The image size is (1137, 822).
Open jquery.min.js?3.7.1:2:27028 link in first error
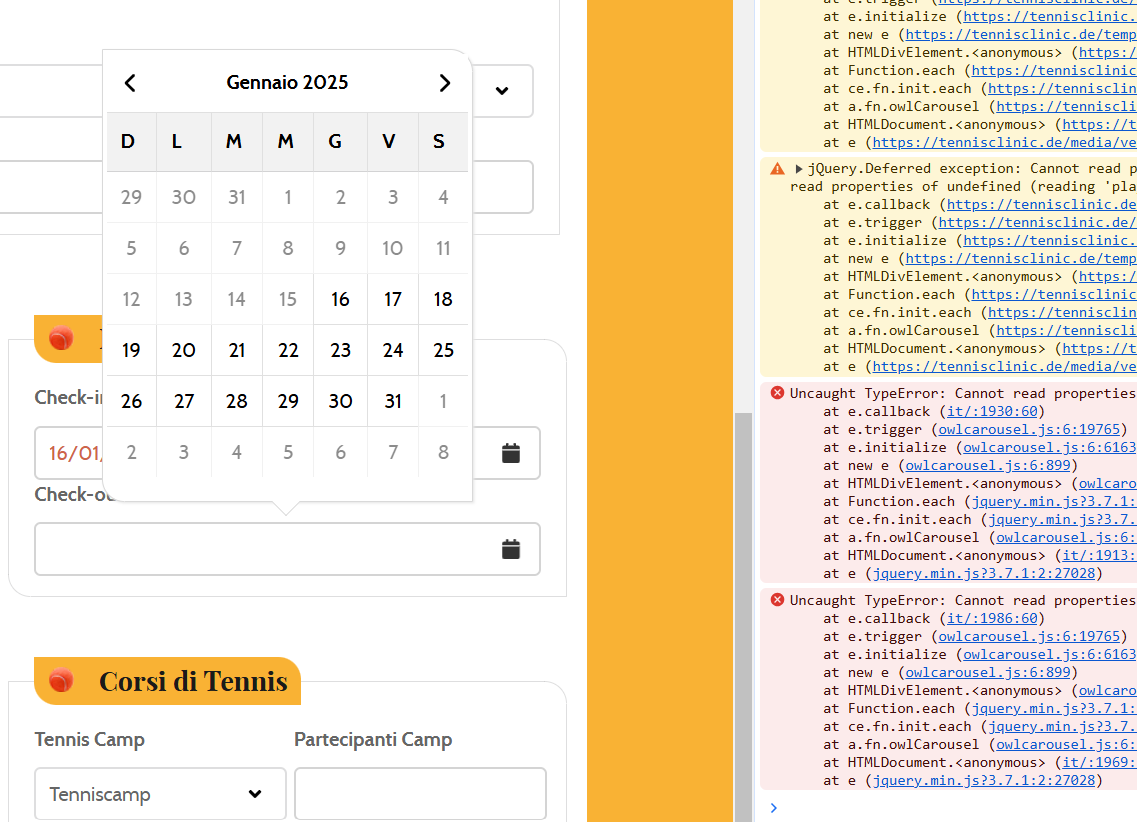pyautogui.click(x=983, y=573)
